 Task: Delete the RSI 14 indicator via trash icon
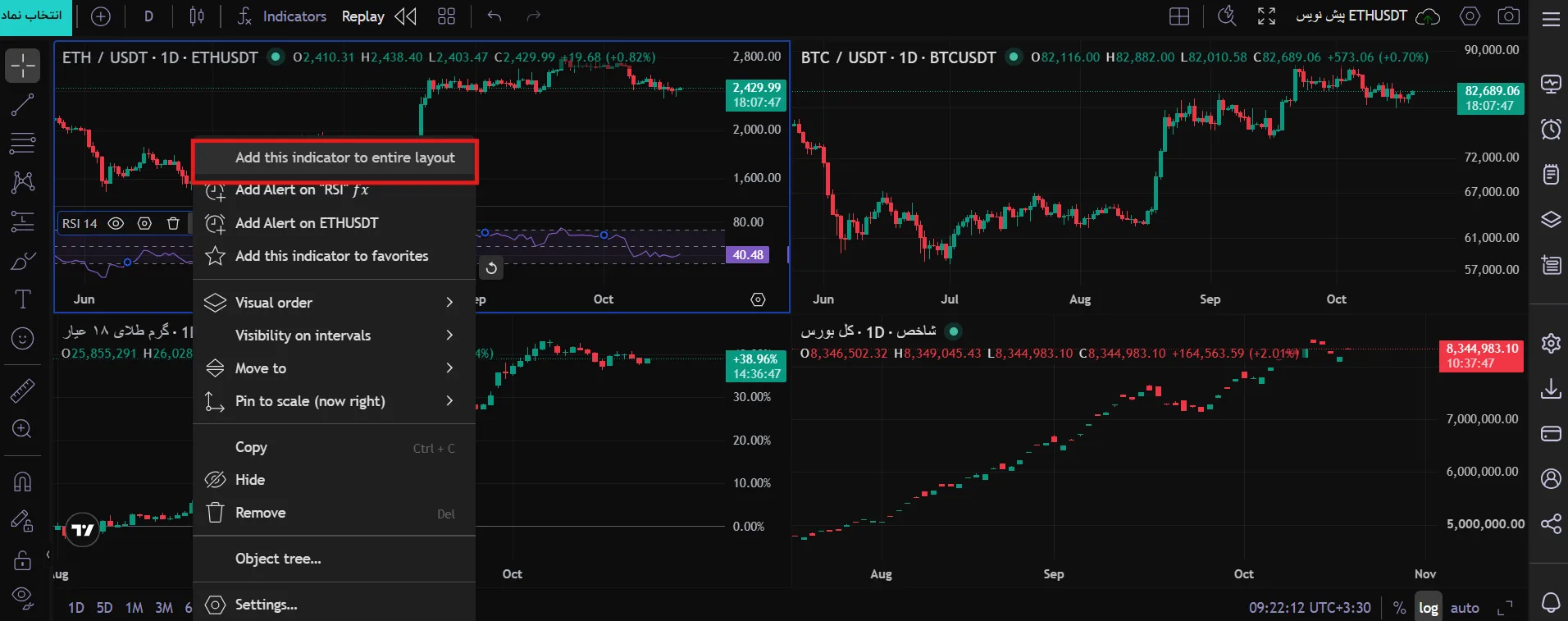pyautogui.click(x=173, y=223)
